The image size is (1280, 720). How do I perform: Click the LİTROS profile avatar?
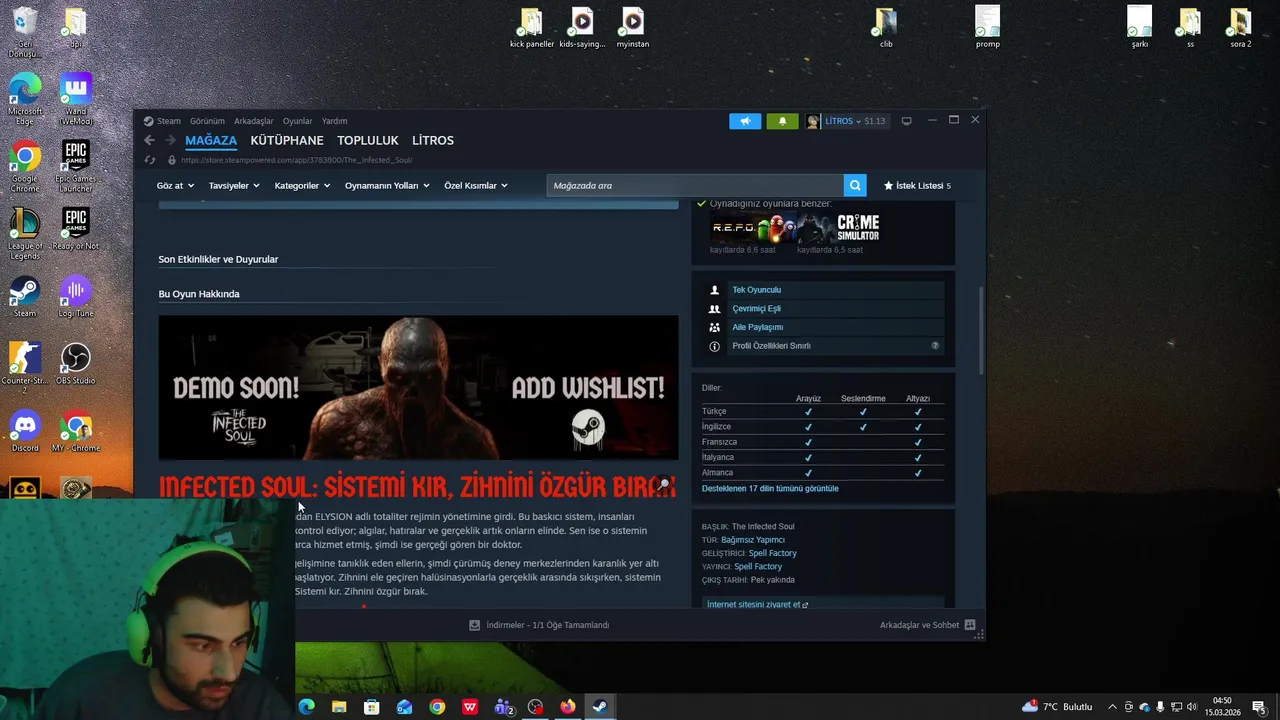813,121
